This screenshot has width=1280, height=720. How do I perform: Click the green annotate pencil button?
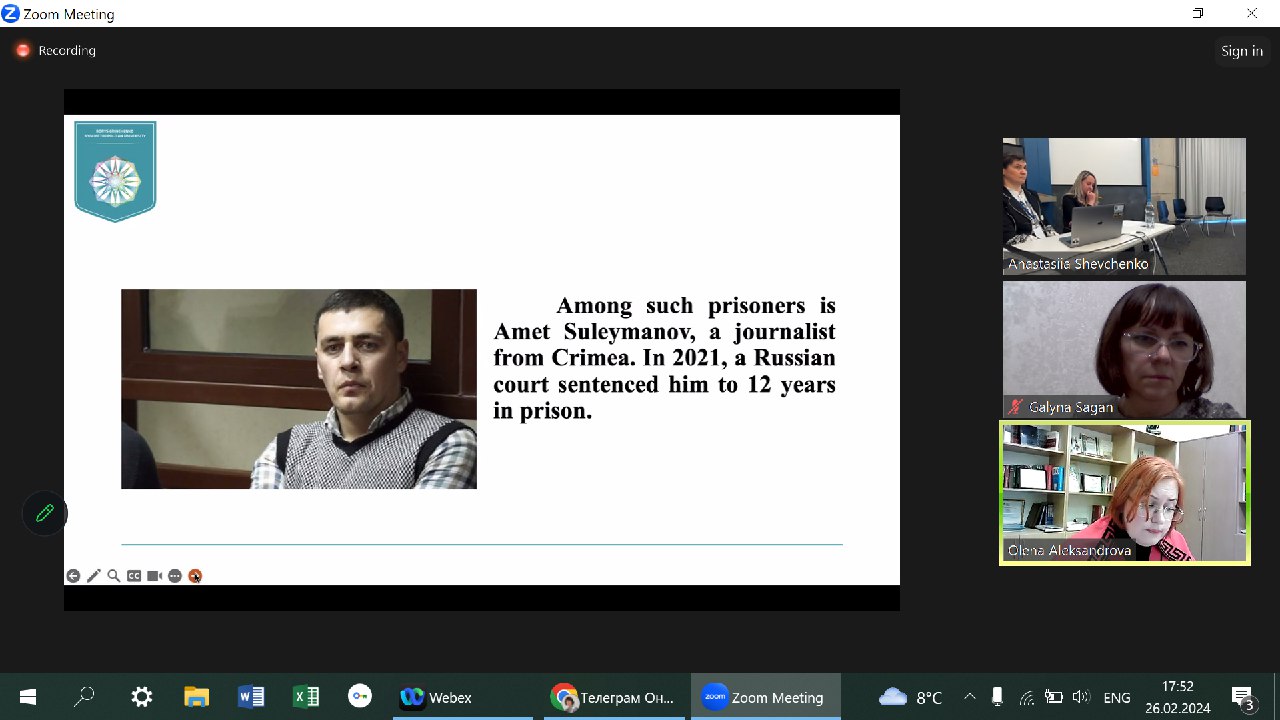pos(44,513)
